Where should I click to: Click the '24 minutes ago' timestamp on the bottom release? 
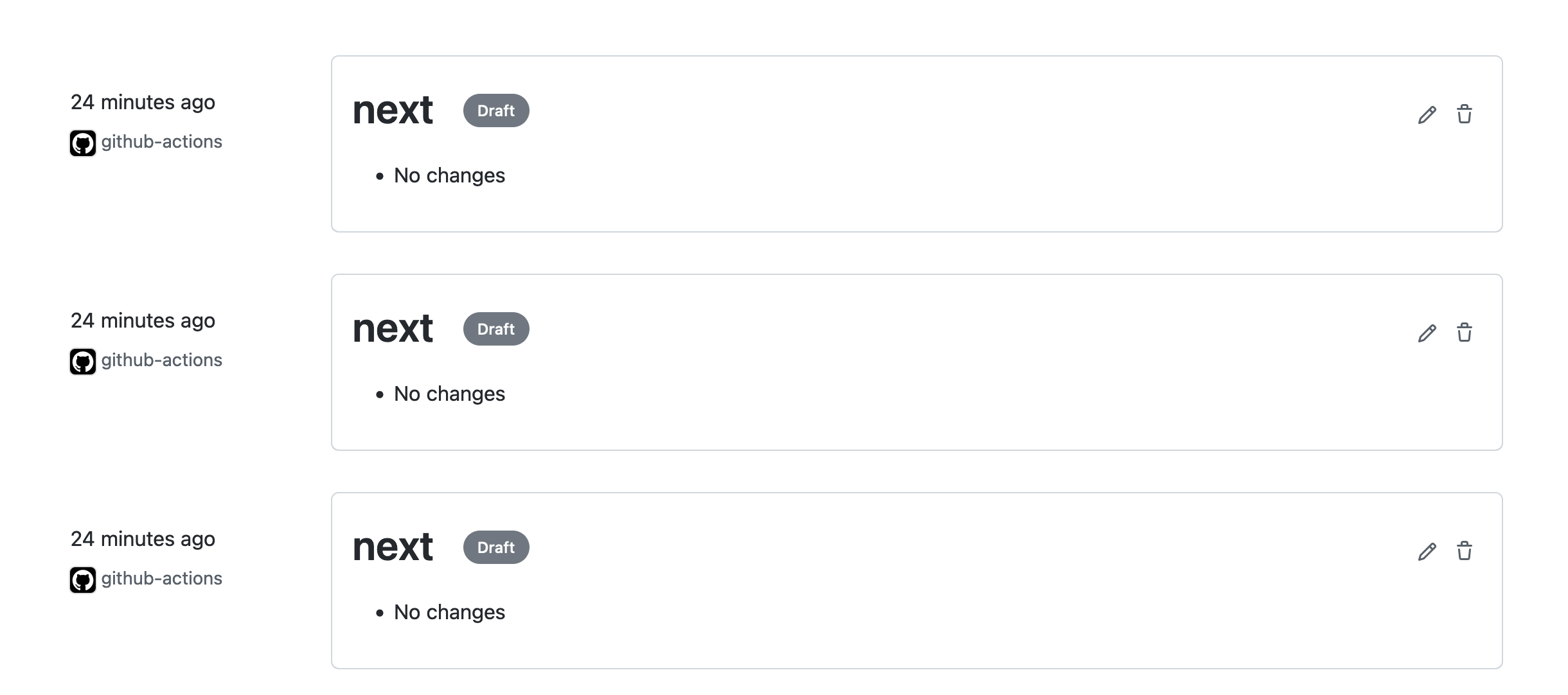pos(143,539)
